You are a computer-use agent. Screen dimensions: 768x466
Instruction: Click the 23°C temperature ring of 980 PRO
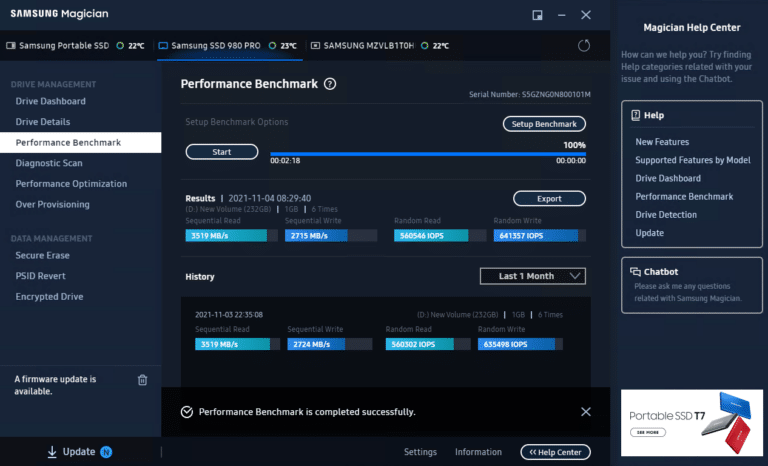(272, 46)
